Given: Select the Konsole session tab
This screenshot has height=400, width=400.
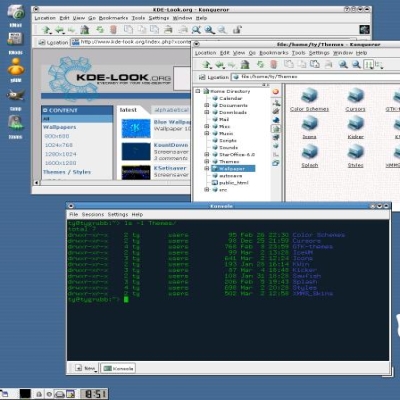Looking at the screenshot, I should [118, 368].
